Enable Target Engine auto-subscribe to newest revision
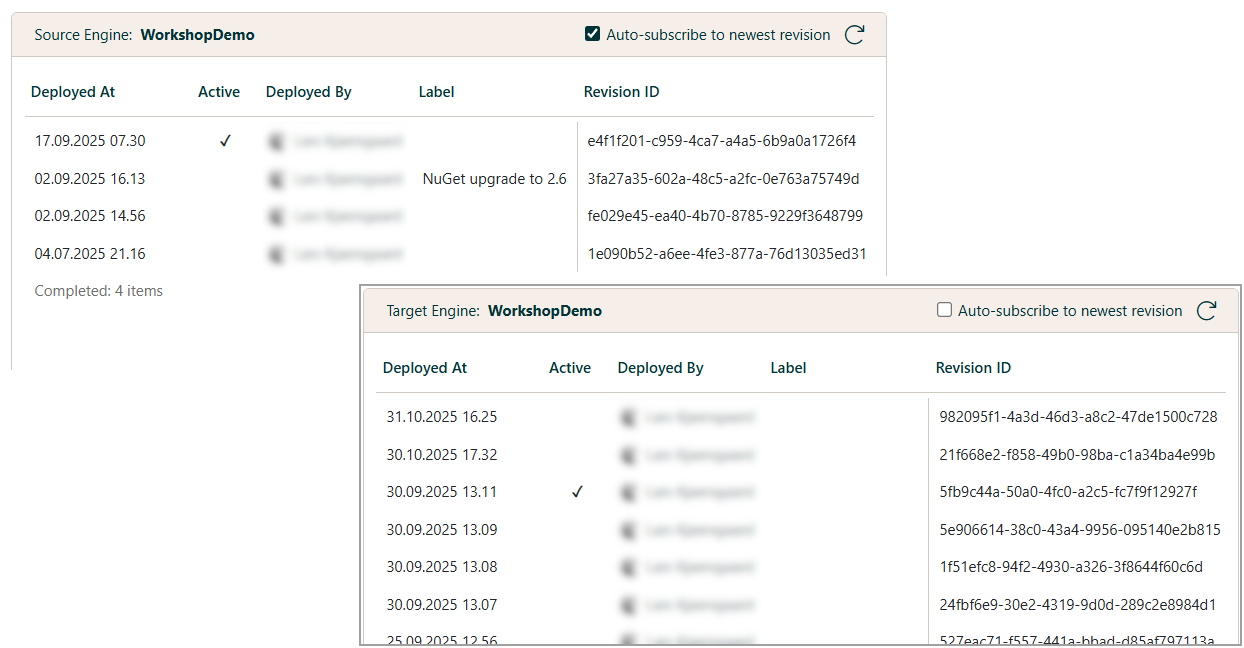The width and height of the screenshot is (1244, 648). 944,311
